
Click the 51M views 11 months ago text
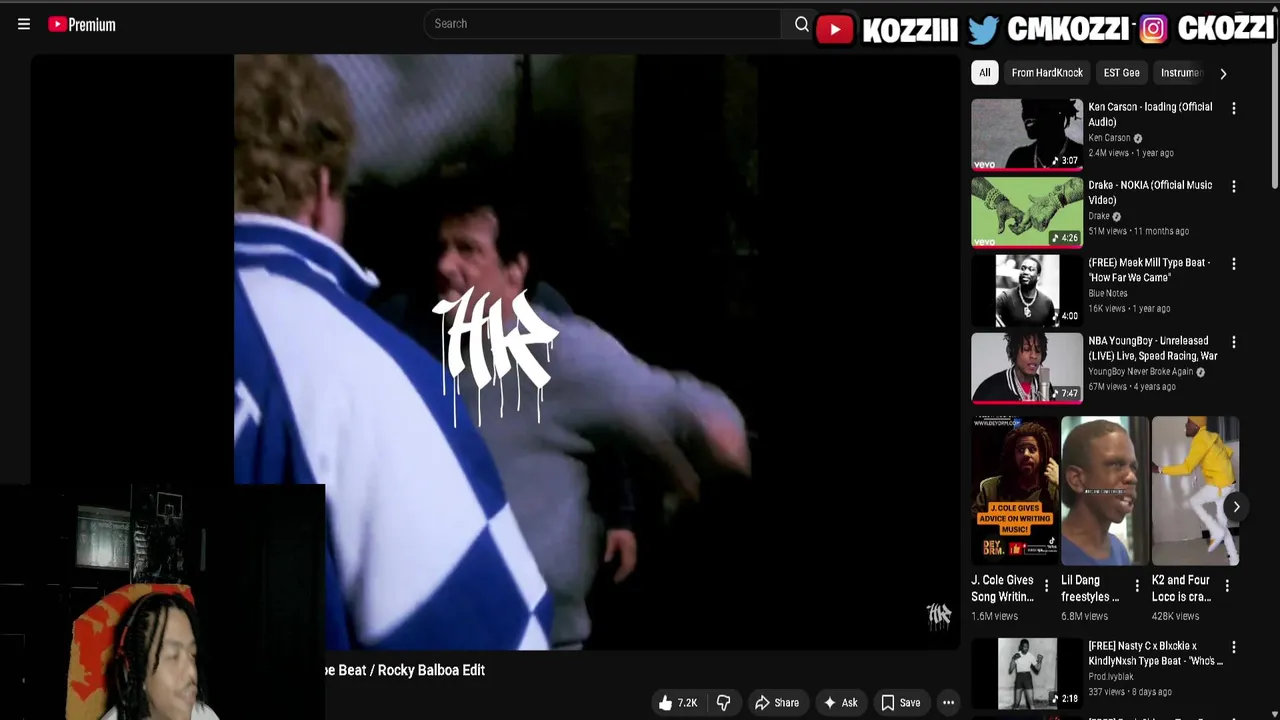tap(1138, 231)
